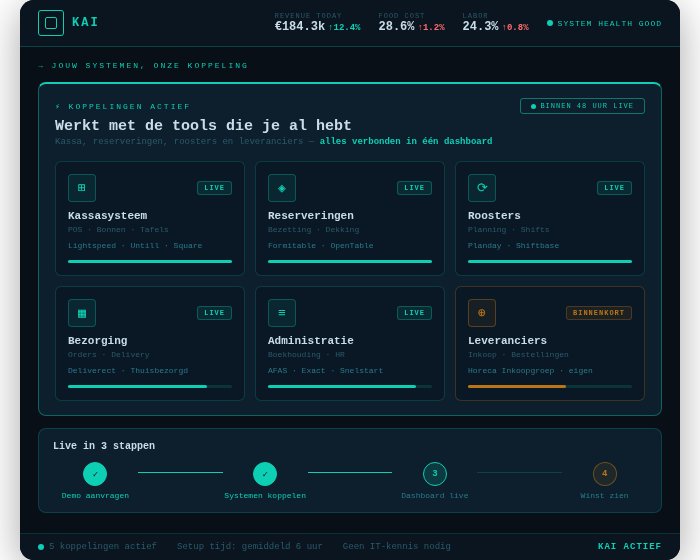
Task: Click the Administratie card title
Action: point(311,341)
